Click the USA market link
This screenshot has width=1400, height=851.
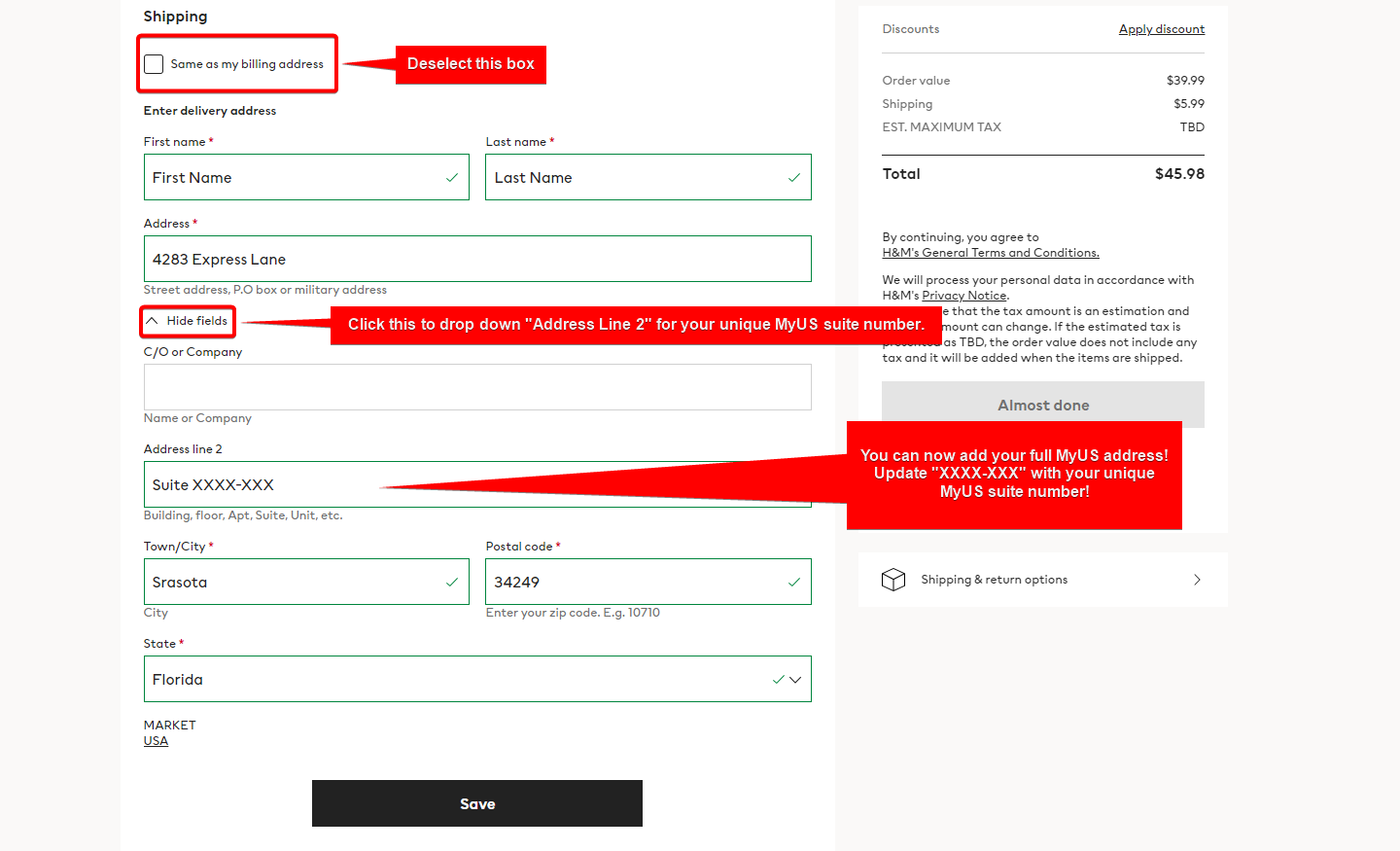point(156,741)
